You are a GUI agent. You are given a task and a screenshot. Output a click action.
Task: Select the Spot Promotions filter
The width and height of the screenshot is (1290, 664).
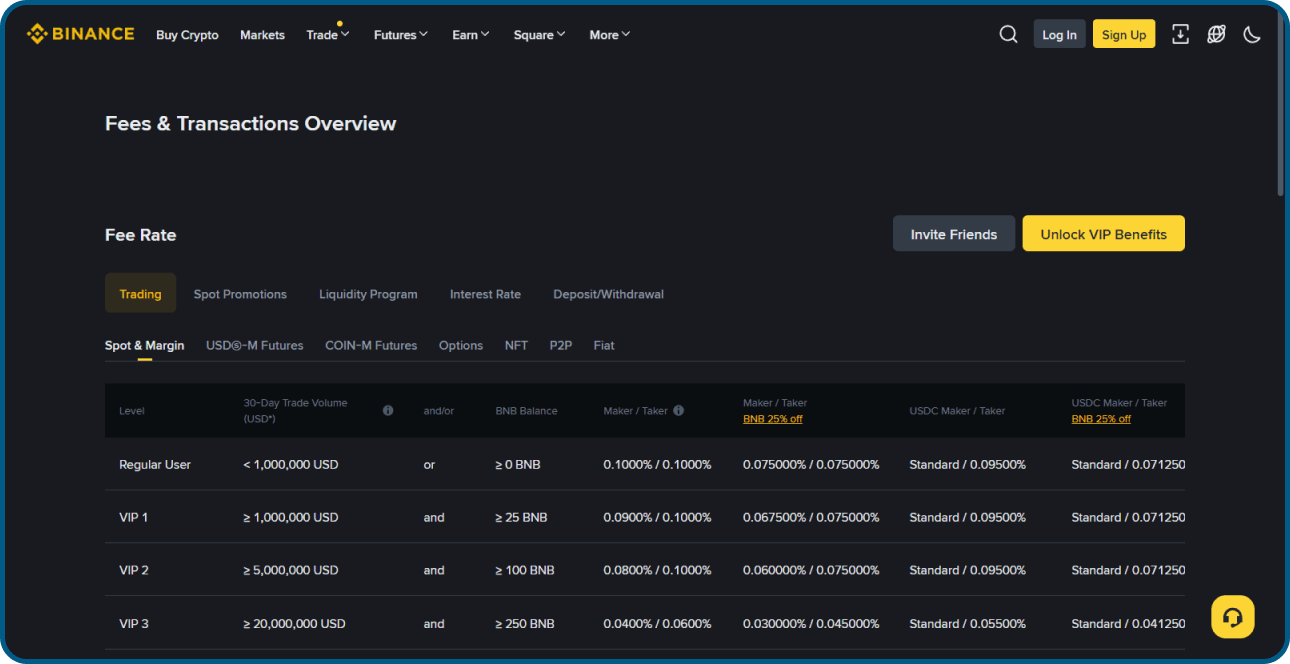[x=240, y=293]
